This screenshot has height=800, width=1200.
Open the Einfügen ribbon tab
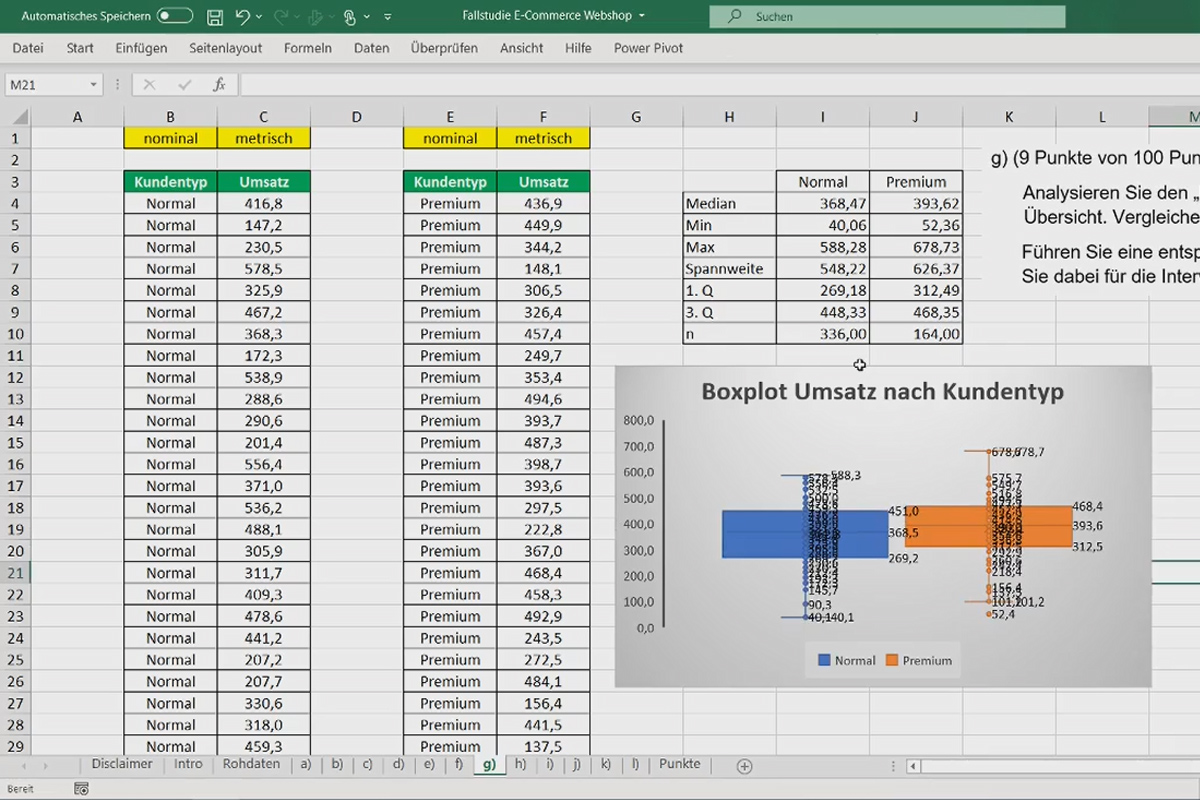click(141, 47)
